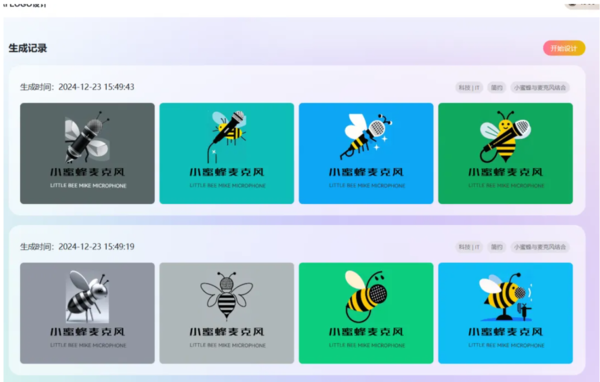Screen dimensions: 600x382
Task: Click the 简约 style tag in first record
Action: pyautogui.click(x=497, y=88)
